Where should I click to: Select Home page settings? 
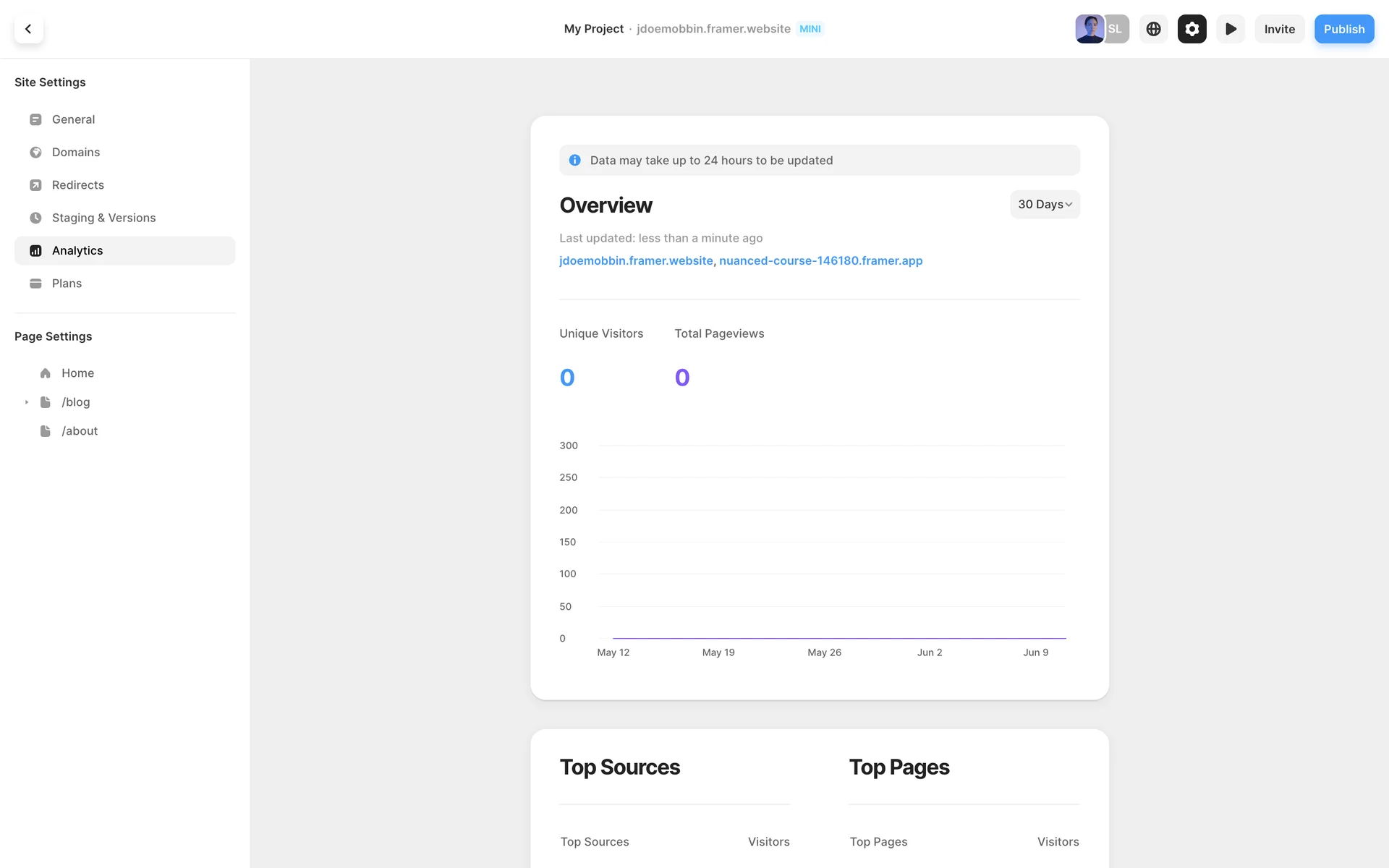tap(77, 373)
